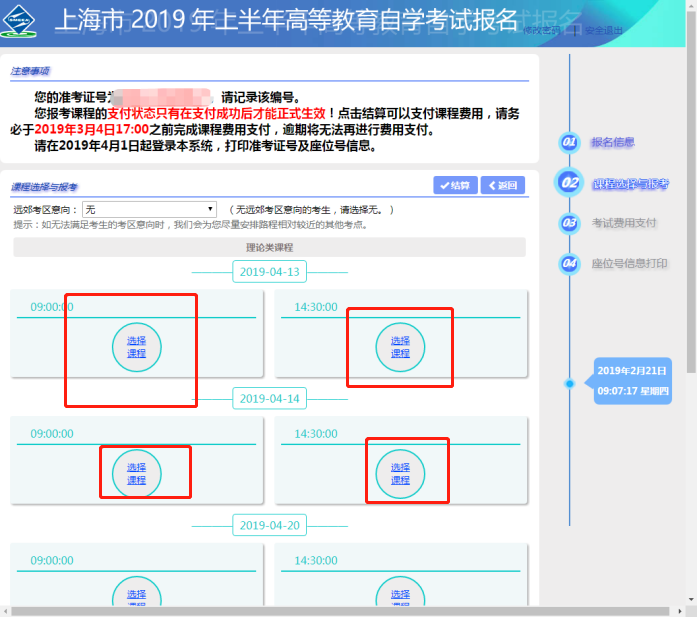Select course for 2019-04-13 at 14:30:00

click(x=400, y=347)
